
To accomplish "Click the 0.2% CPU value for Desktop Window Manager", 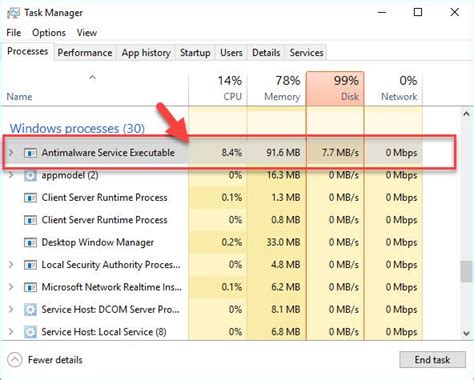I will tap(232, 242).
